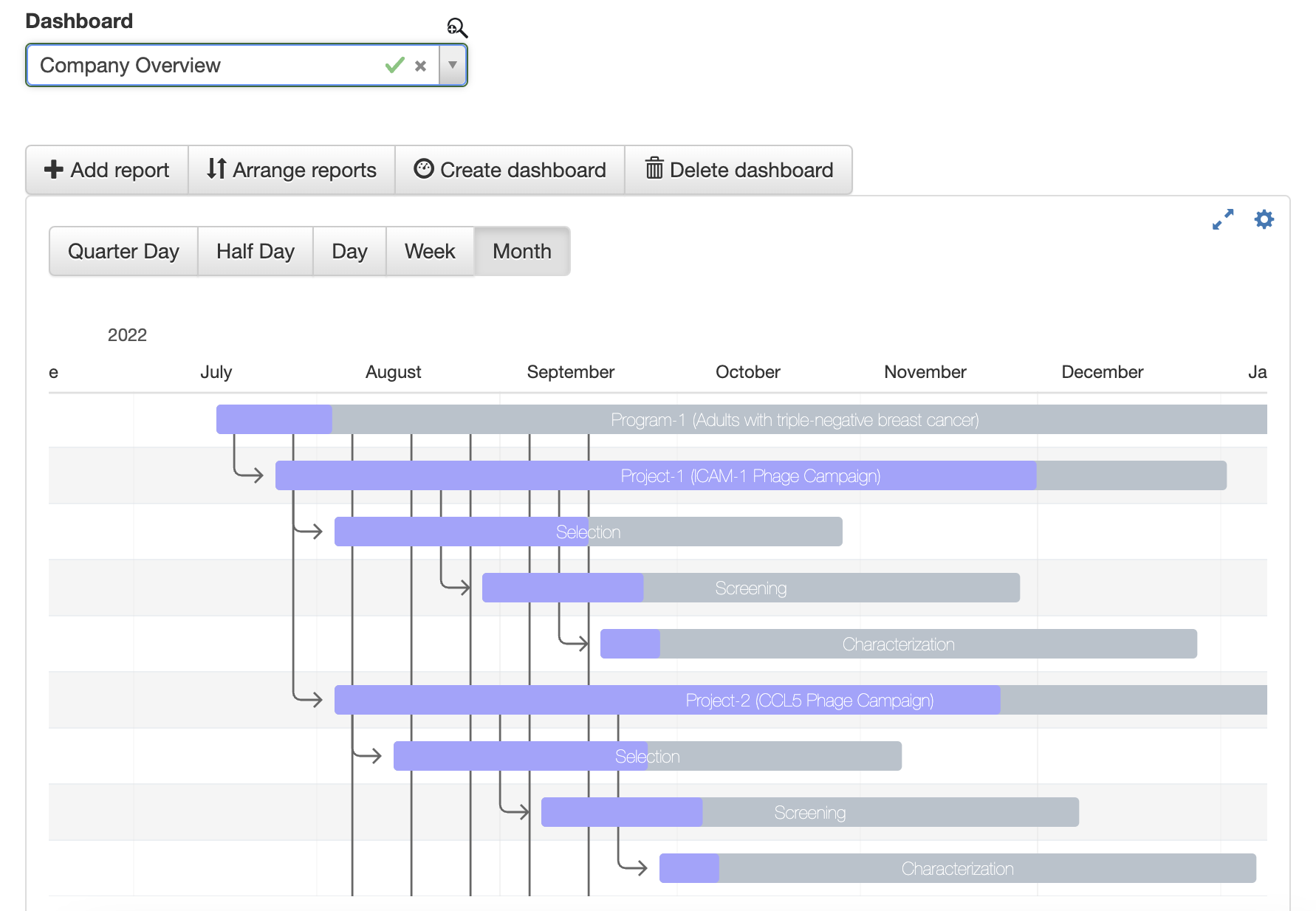Clear Company Overview with the x icon
This screenshot has width=1316, height=911.
coord(421,66)
